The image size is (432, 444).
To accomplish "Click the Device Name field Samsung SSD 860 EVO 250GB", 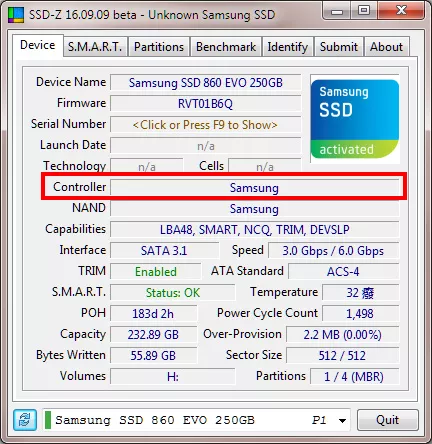I will pyautogui.click(x=206, y=83).
